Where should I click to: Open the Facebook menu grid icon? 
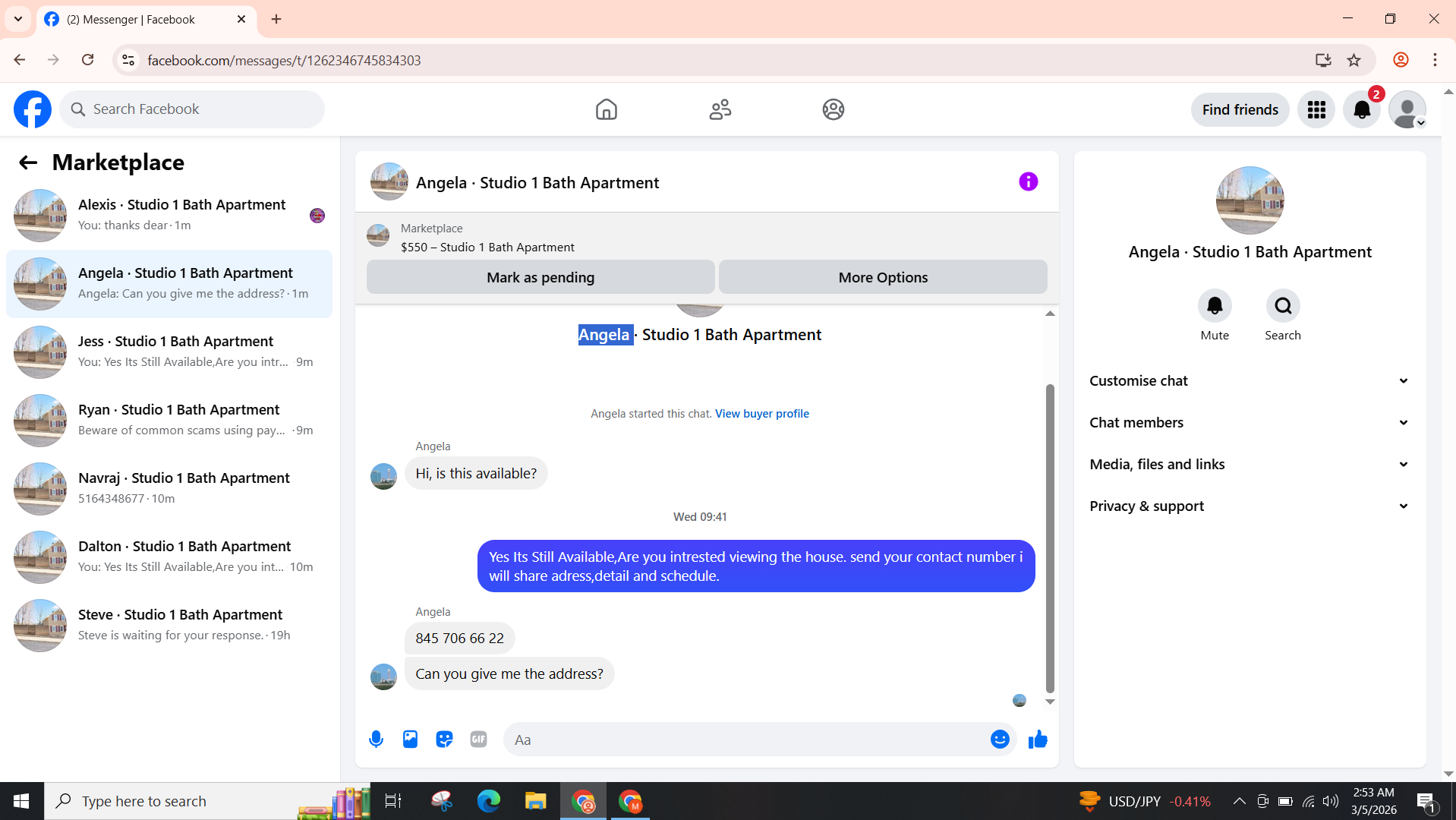click(x=1316, y=110)
